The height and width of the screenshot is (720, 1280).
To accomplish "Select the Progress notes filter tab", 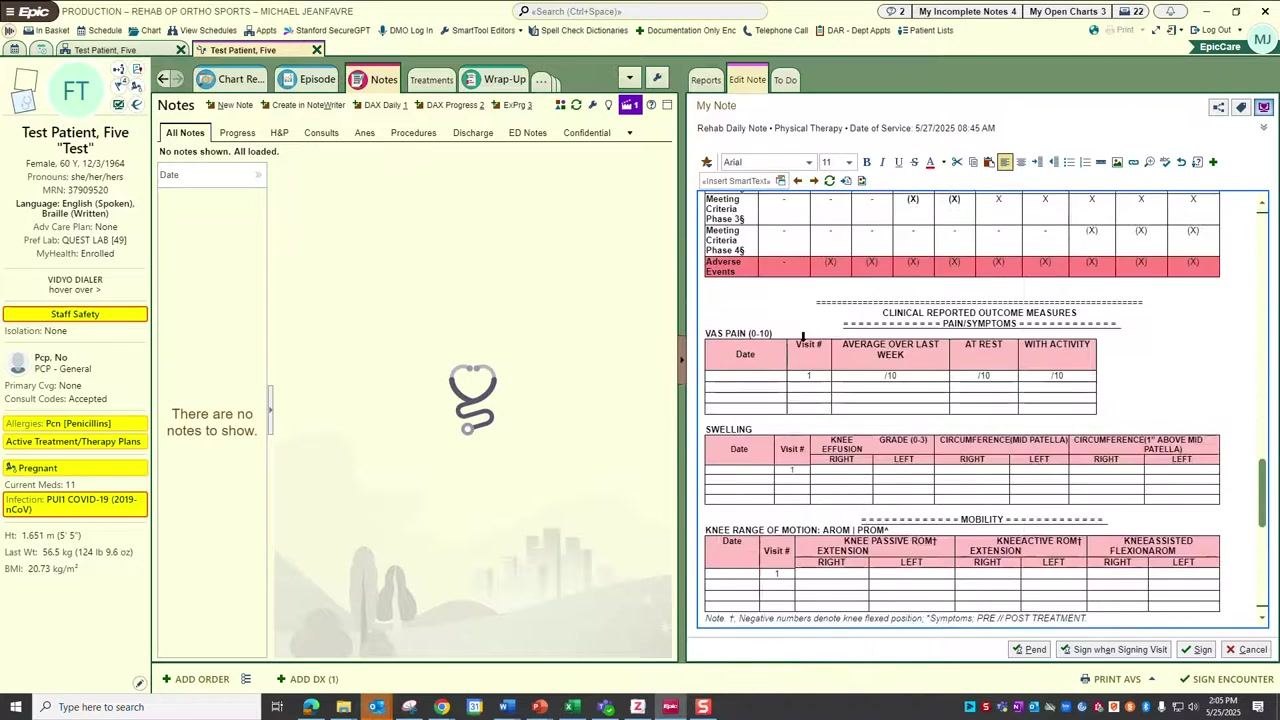I will click(x=237, y=133).
